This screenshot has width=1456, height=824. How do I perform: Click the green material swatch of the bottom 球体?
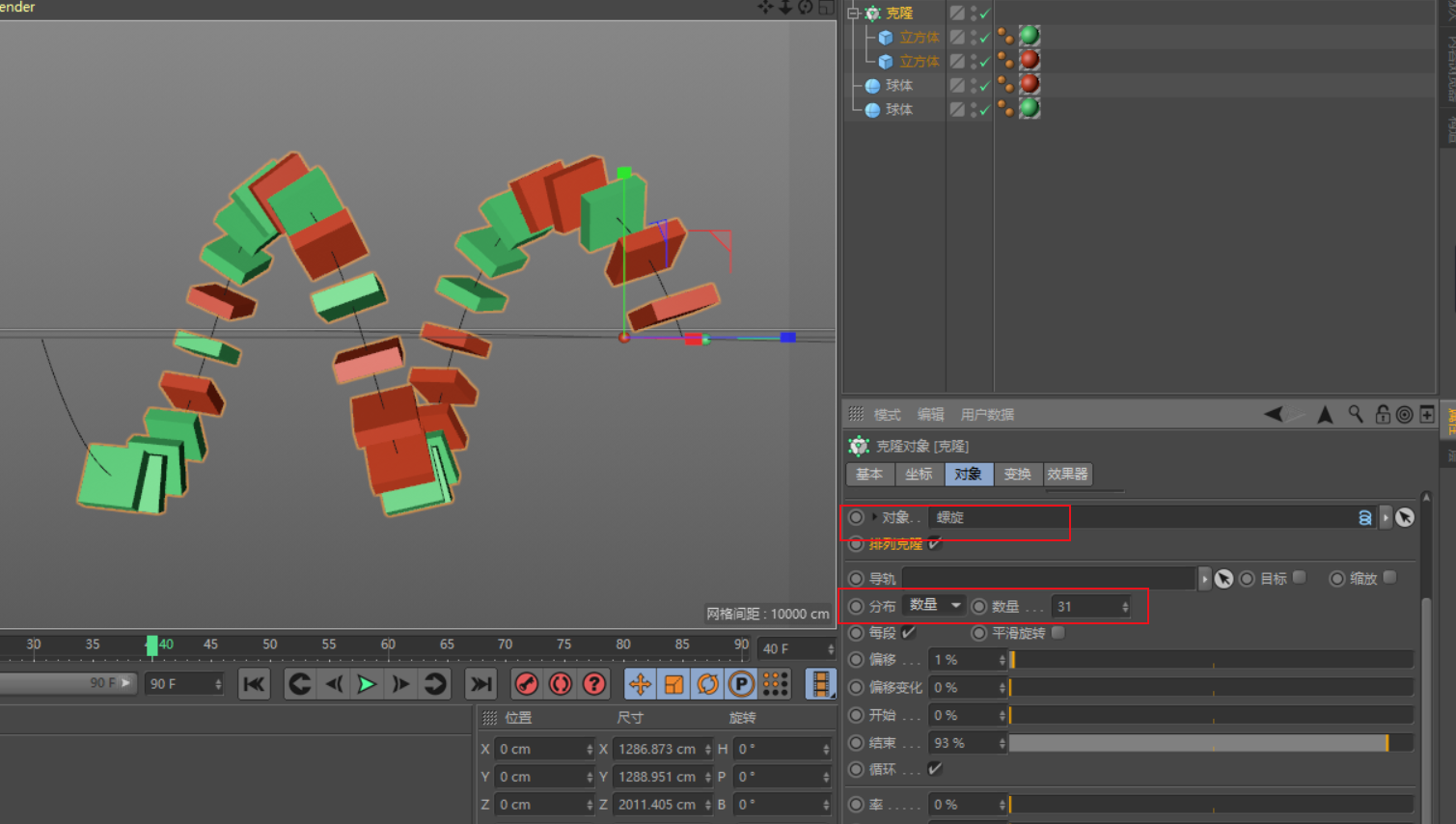pos(1029,109)
